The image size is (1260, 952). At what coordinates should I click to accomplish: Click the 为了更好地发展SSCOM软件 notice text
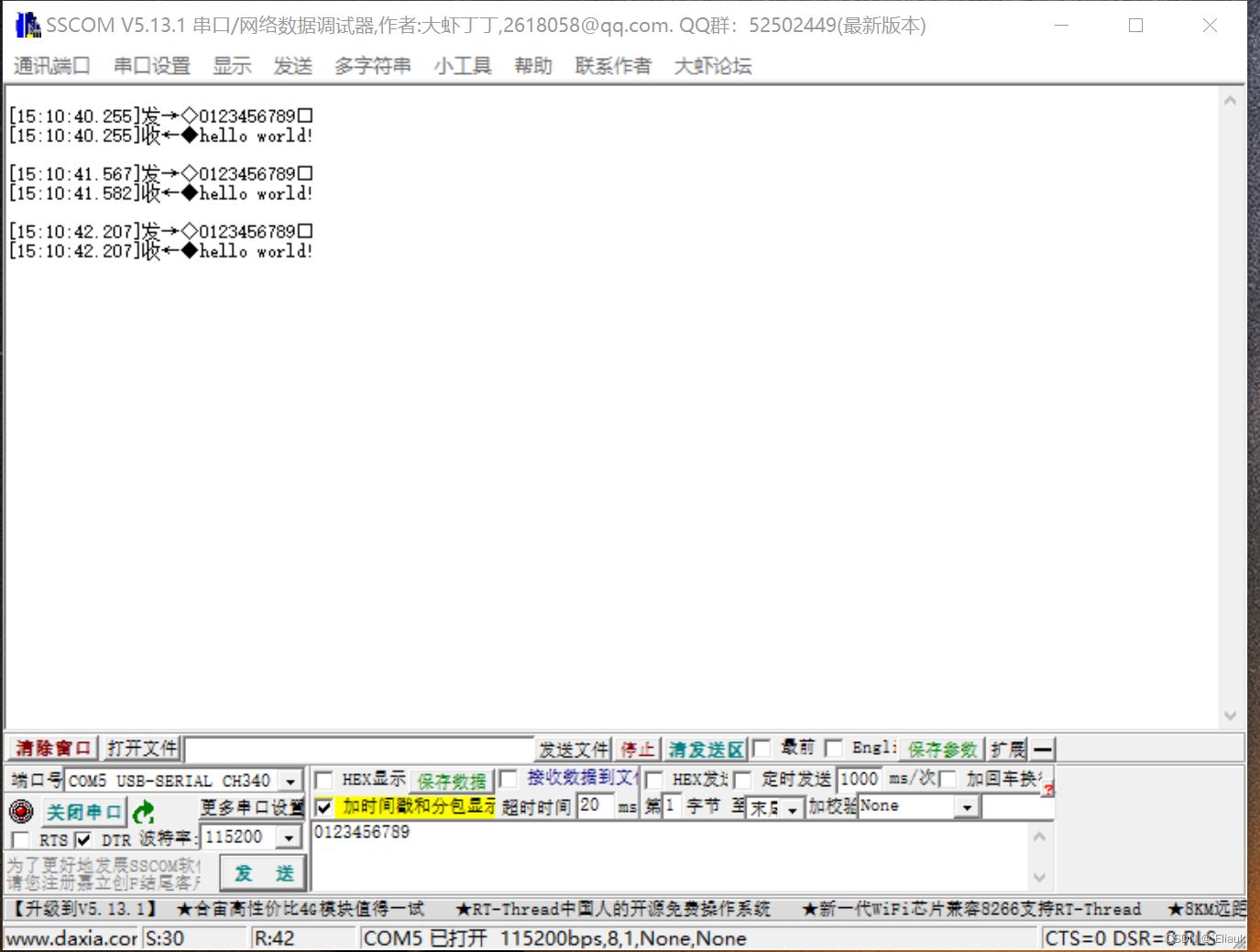click(103, 865)
